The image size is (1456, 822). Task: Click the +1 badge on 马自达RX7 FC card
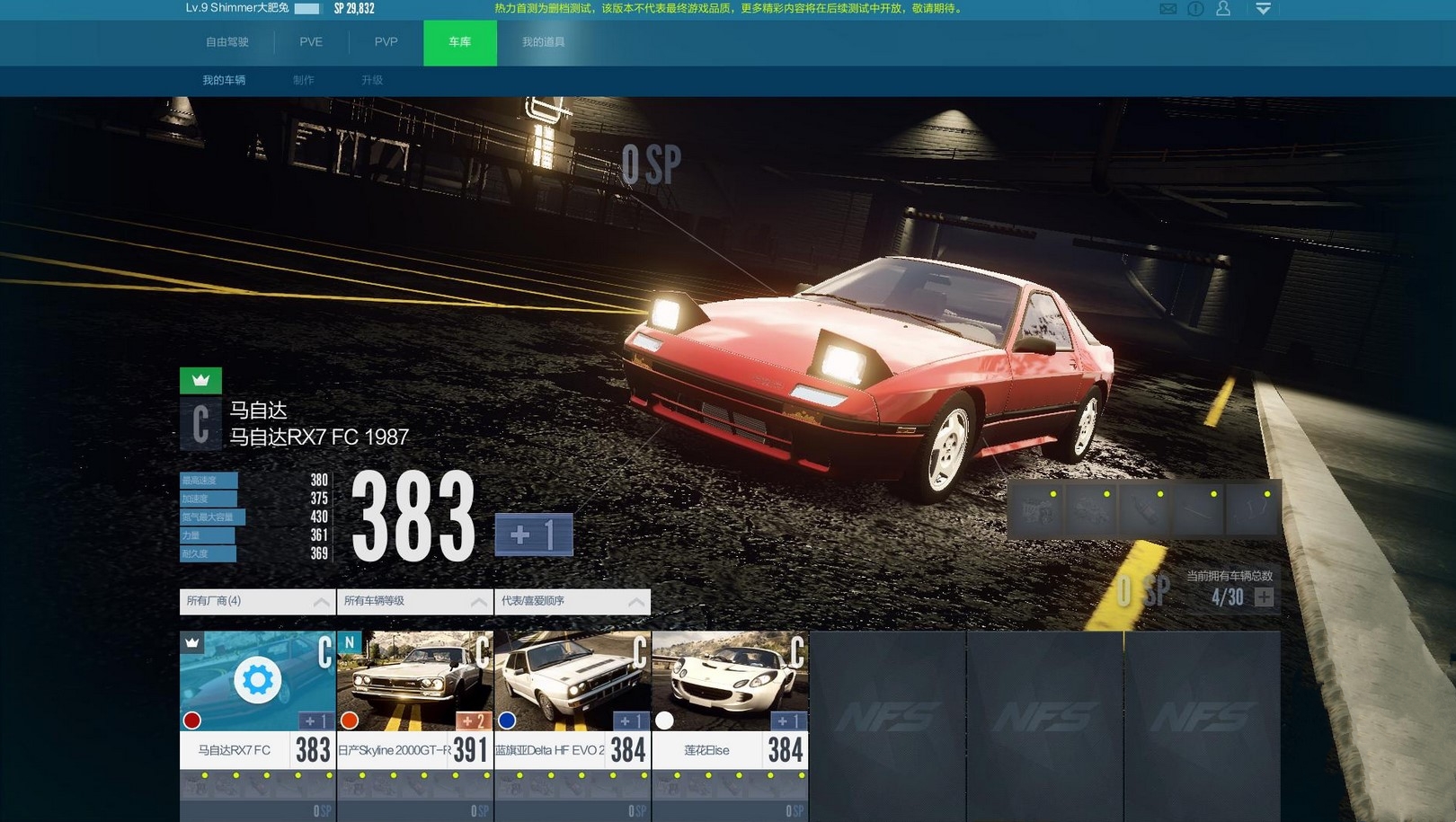click(315, 720)
